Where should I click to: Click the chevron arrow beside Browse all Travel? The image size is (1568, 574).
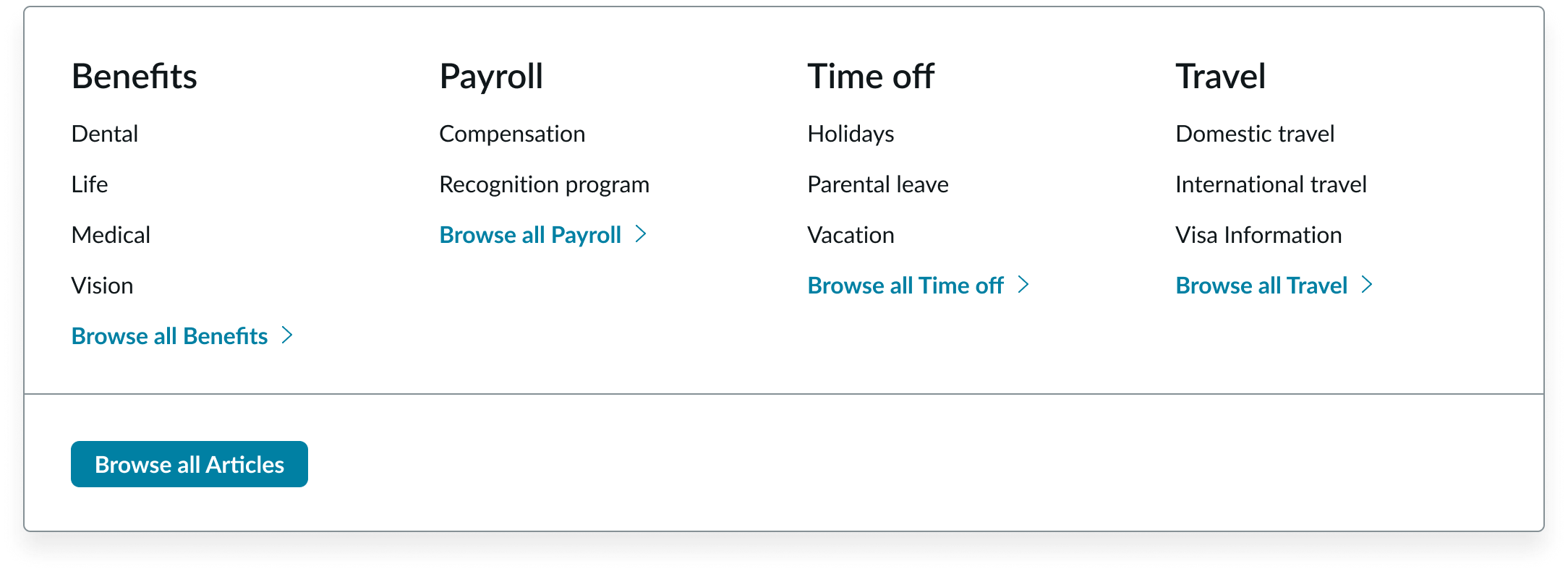coord(1367,285)
